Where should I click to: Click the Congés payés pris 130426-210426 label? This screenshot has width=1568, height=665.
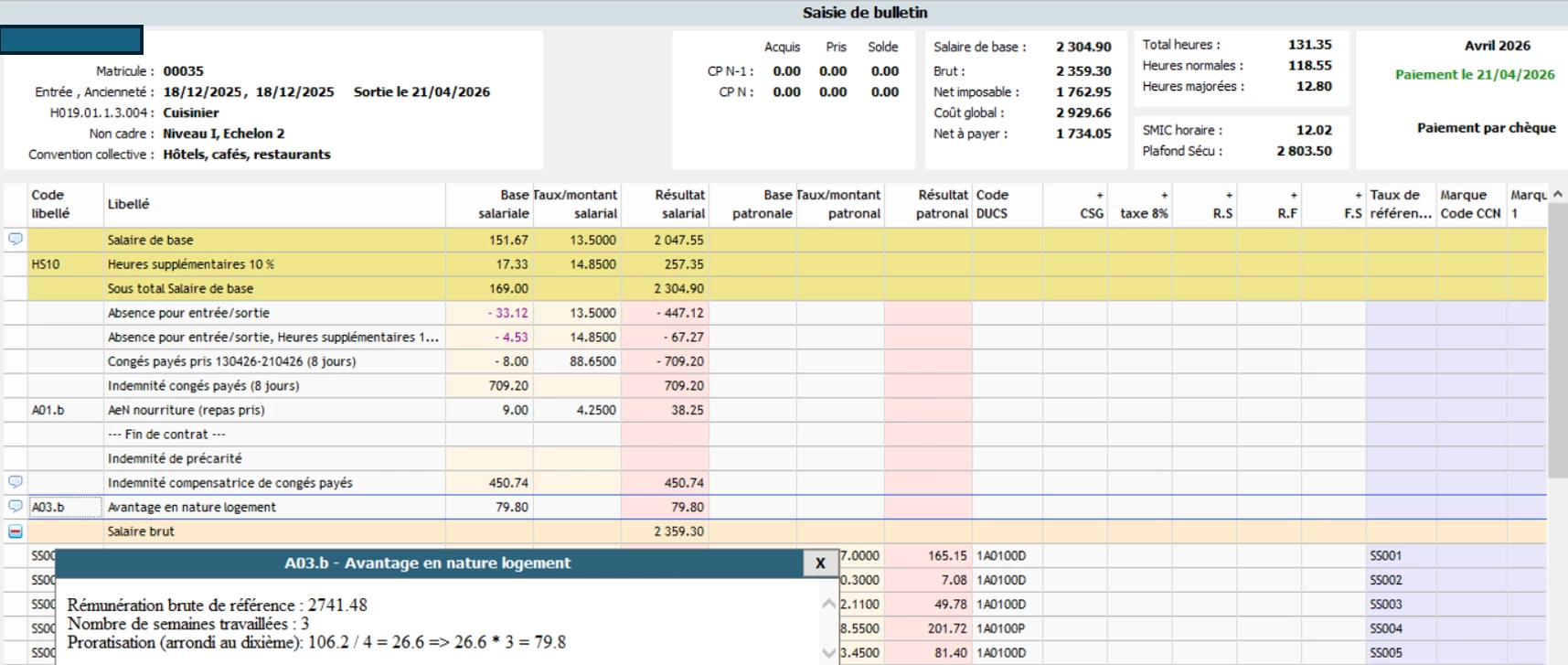232,361
